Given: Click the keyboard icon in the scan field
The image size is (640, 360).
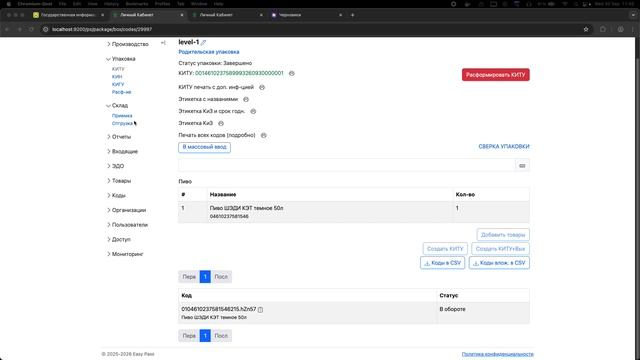Looking at the screenshot, I should click(522, 166).
